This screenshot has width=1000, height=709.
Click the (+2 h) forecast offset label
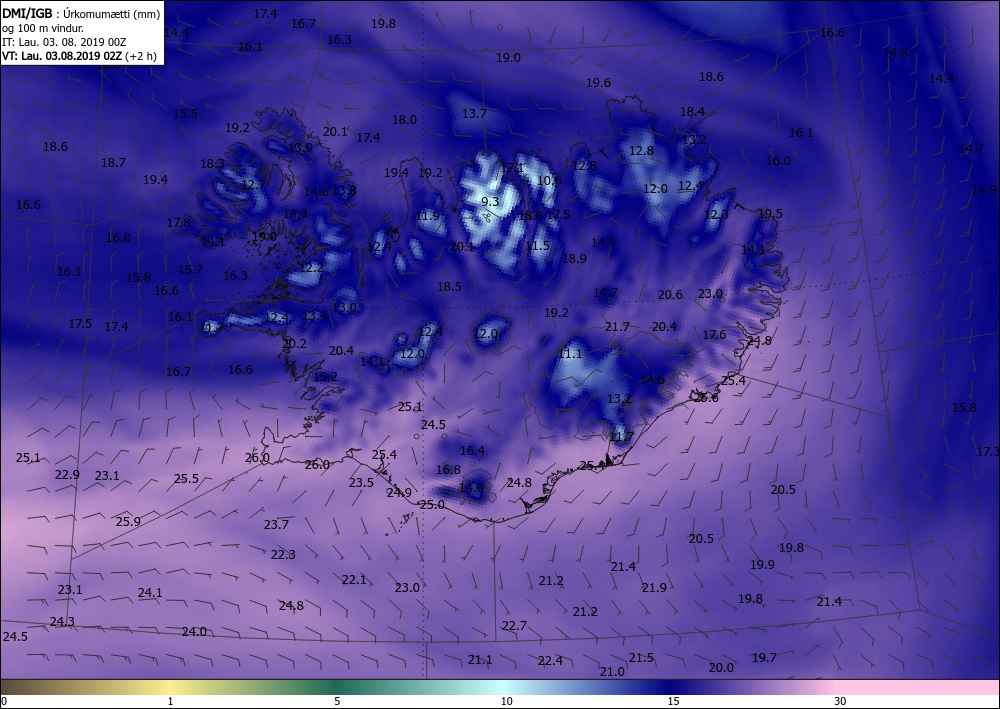pyautogui.click(x=141, y=56)
